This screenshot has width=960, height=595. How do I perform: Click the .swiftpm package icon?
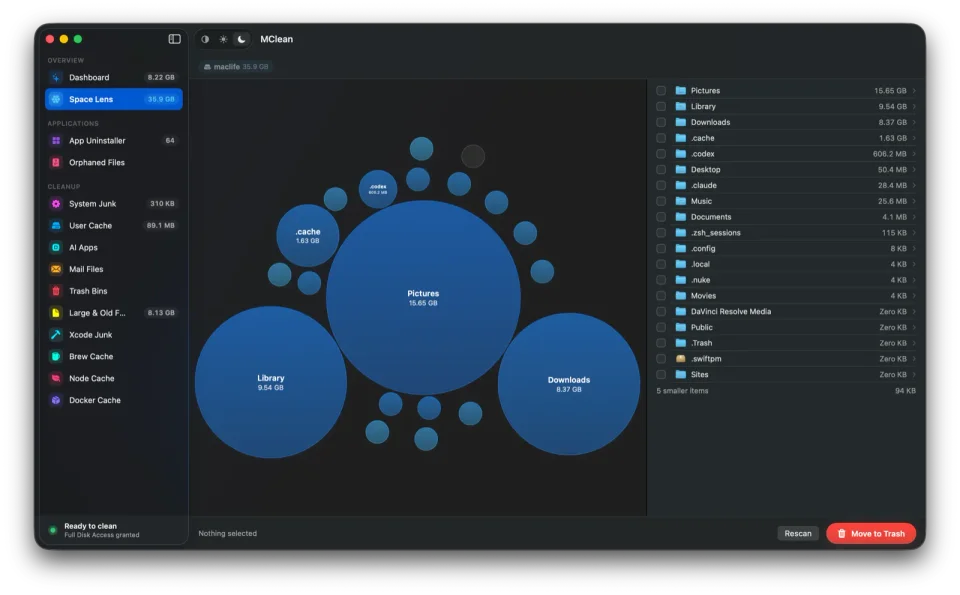[680, 359]
